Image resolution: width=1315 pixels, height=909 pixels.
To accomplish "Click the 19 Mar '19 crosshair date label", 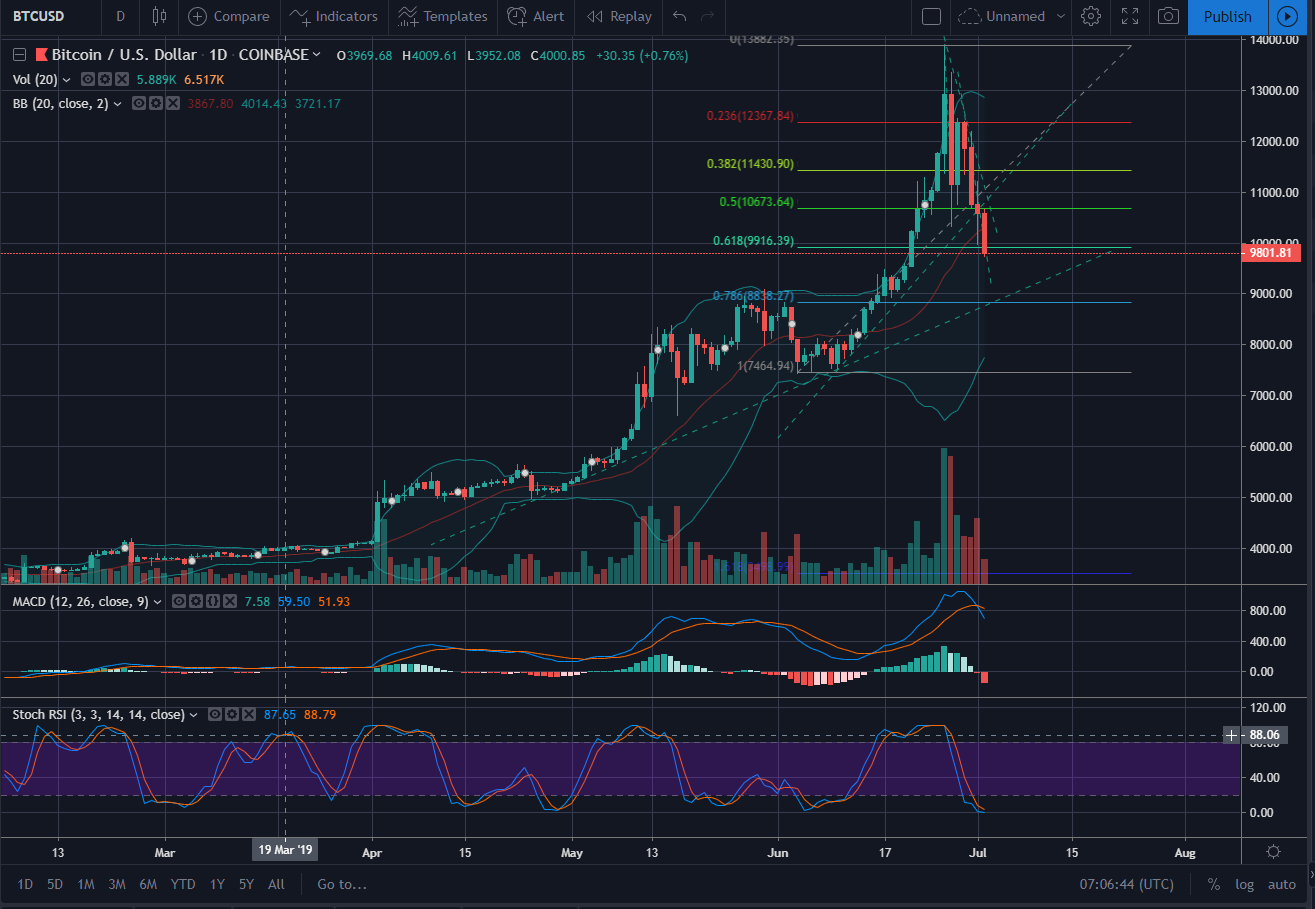I will coord(285,850).
